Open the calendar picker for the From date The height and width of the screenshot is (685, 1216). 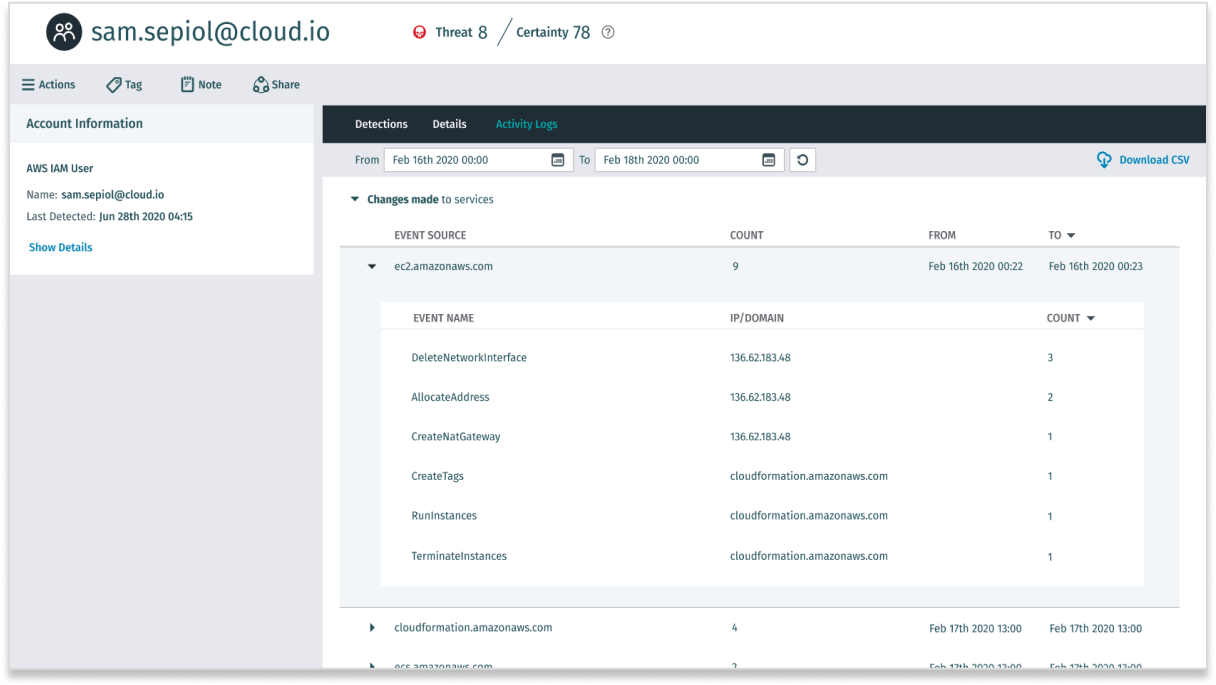point(558,159)
